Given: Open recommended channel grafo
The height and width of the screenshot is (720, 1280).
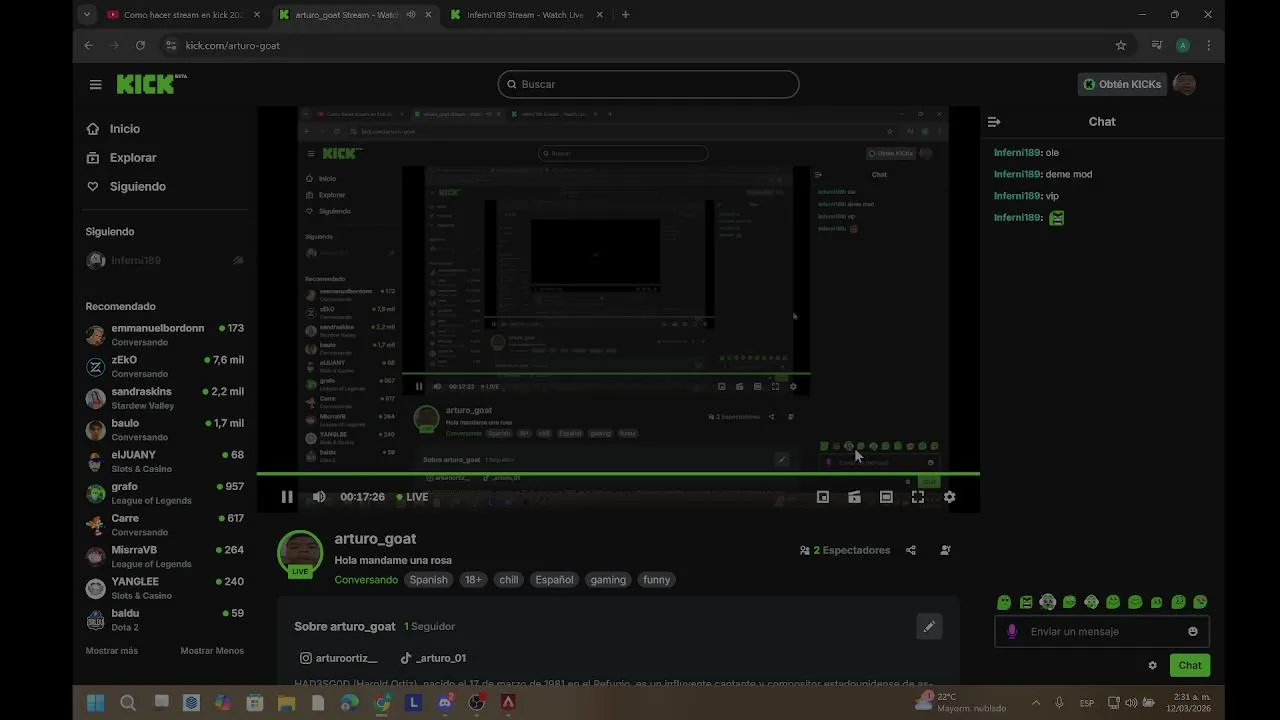Looking at the screenshot, I should pyautogui.click(x=165, y=493).
